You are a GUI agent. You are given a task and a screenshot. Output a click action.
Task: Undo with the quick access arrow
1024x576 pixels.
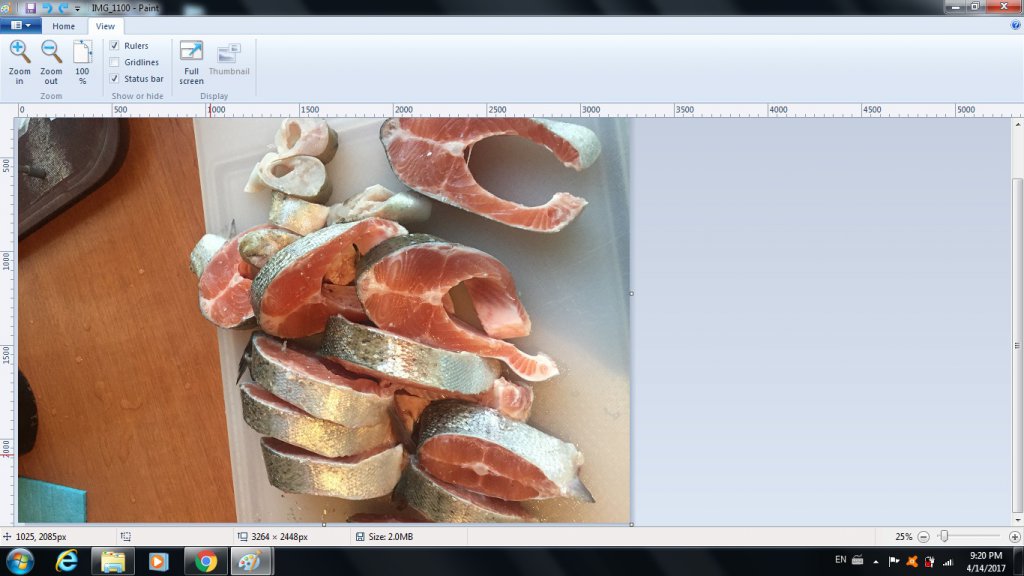46,7
